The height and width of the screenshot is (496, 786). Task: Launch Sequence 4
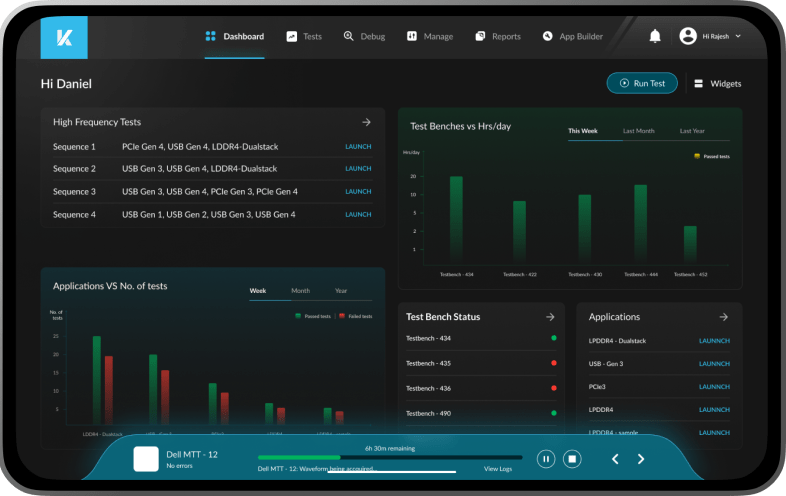[358, 214]
